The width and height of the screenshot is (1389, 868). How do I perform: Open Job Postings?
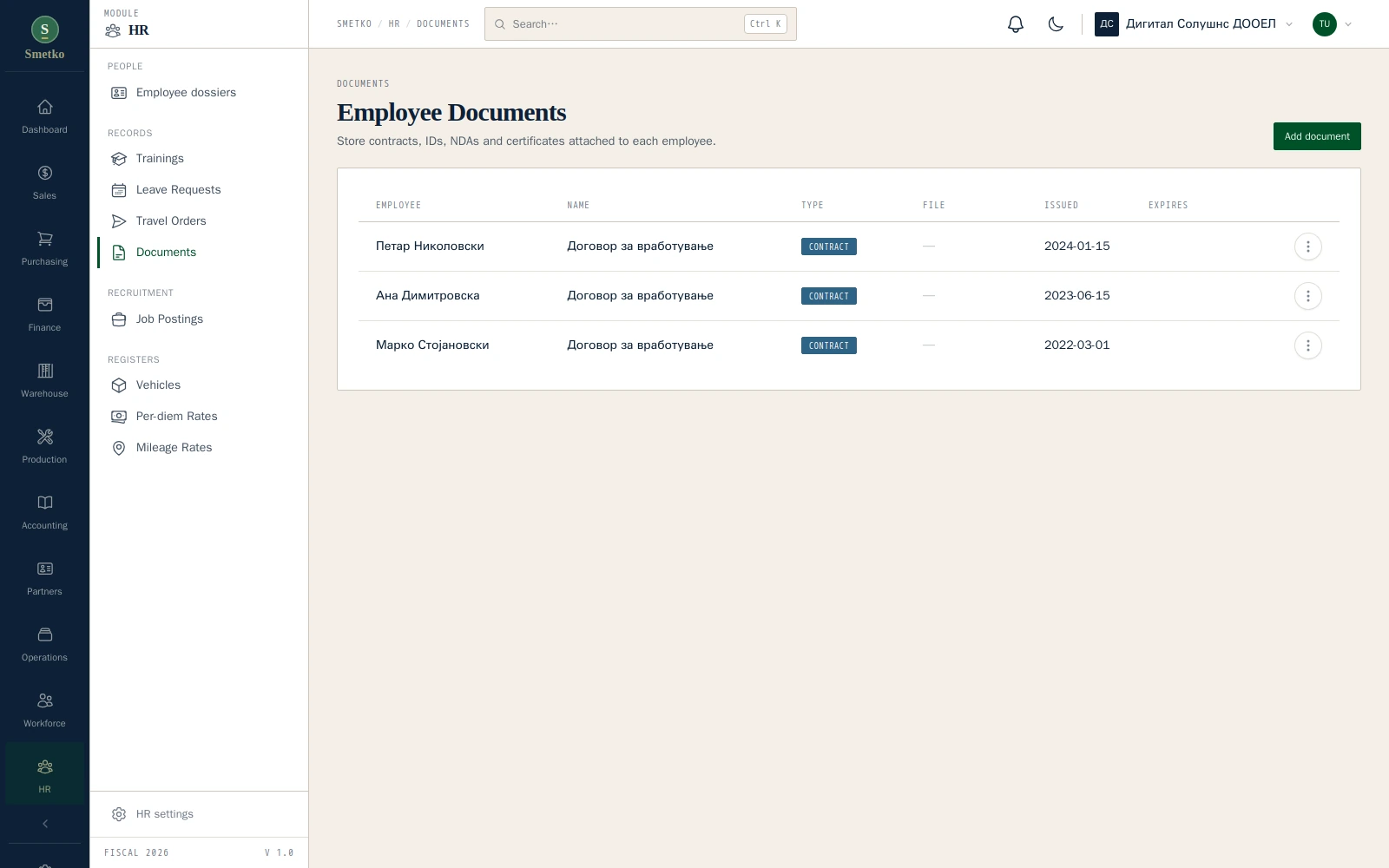click(199, 319)
